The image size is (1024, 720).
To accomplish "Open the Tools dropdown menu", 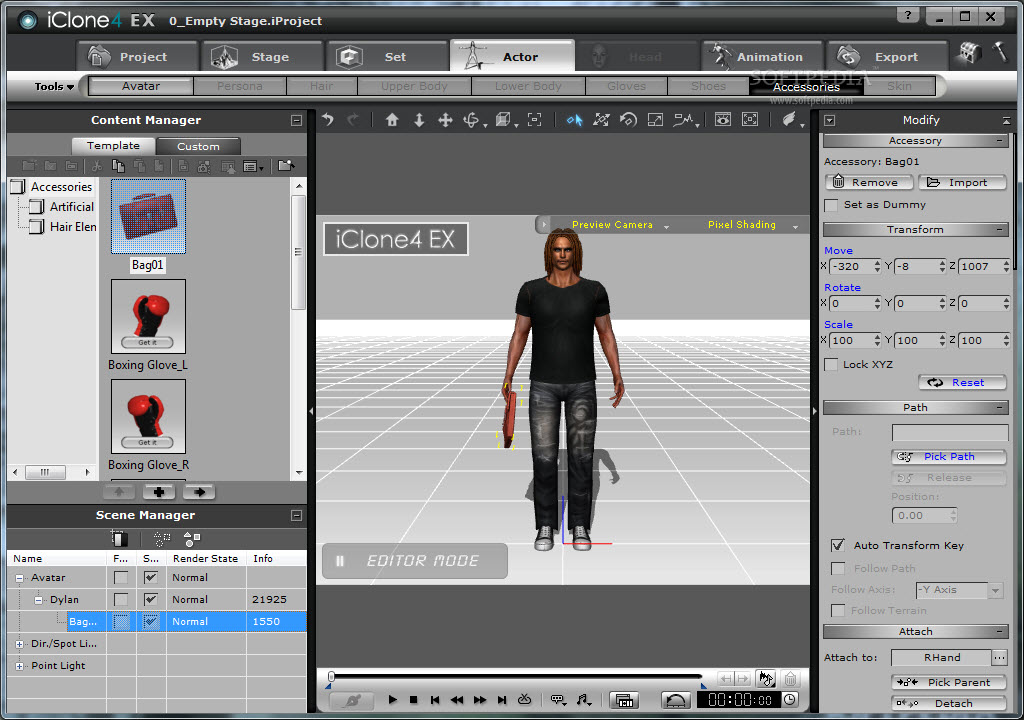I will pyautogui.click(x=54, y=86).
